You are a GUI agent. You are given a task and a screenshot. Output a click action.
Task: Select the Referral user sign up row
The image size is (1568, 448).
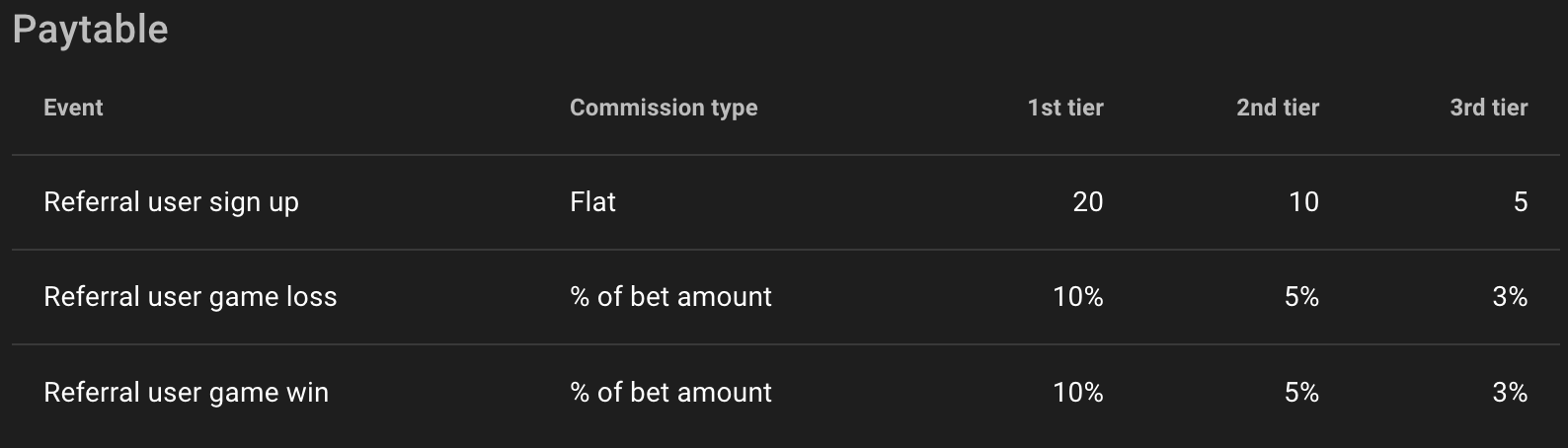786,202
